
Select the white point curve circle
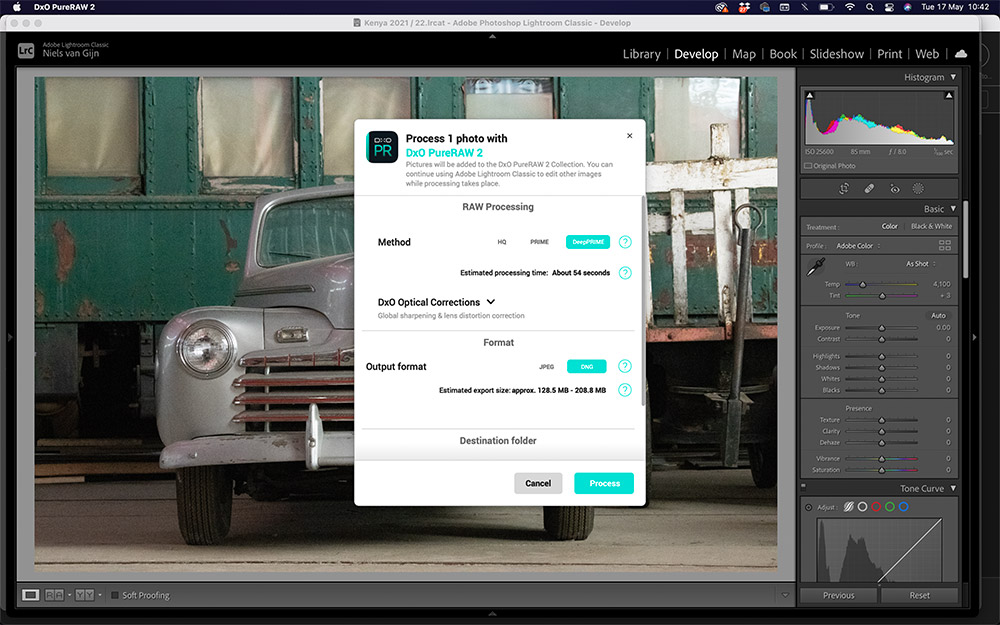pyautogui.click(x=862, y=507)
